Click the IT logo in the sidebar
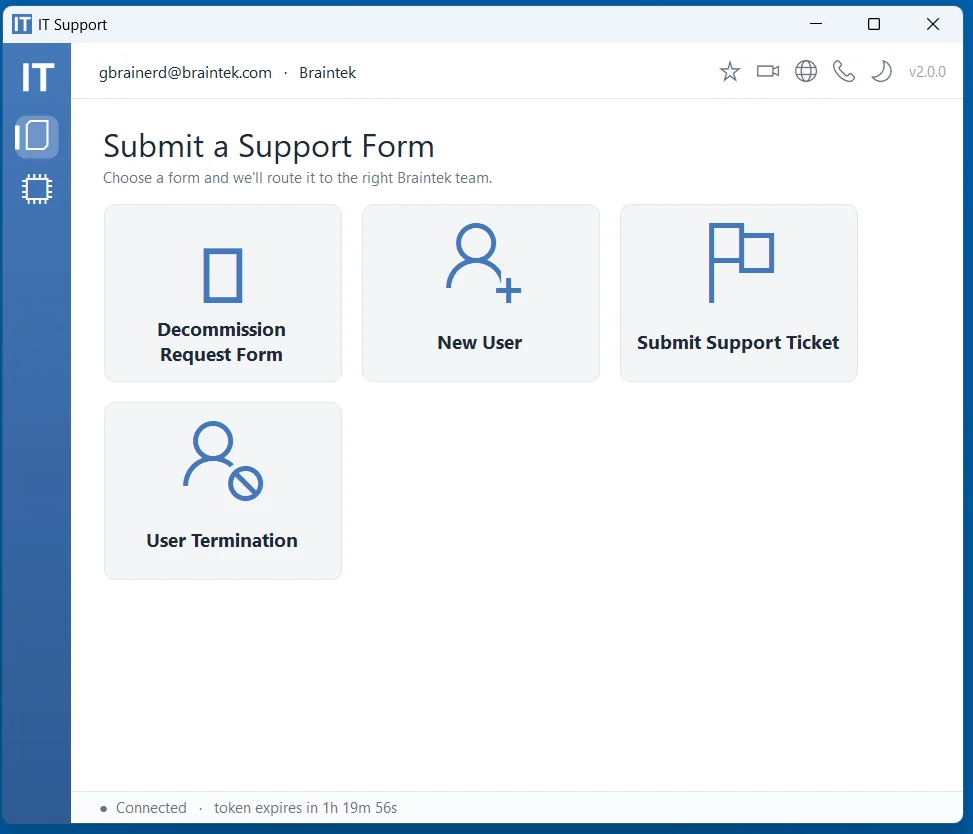The height and width of the screenshot is (834, 973). [37, 78]
